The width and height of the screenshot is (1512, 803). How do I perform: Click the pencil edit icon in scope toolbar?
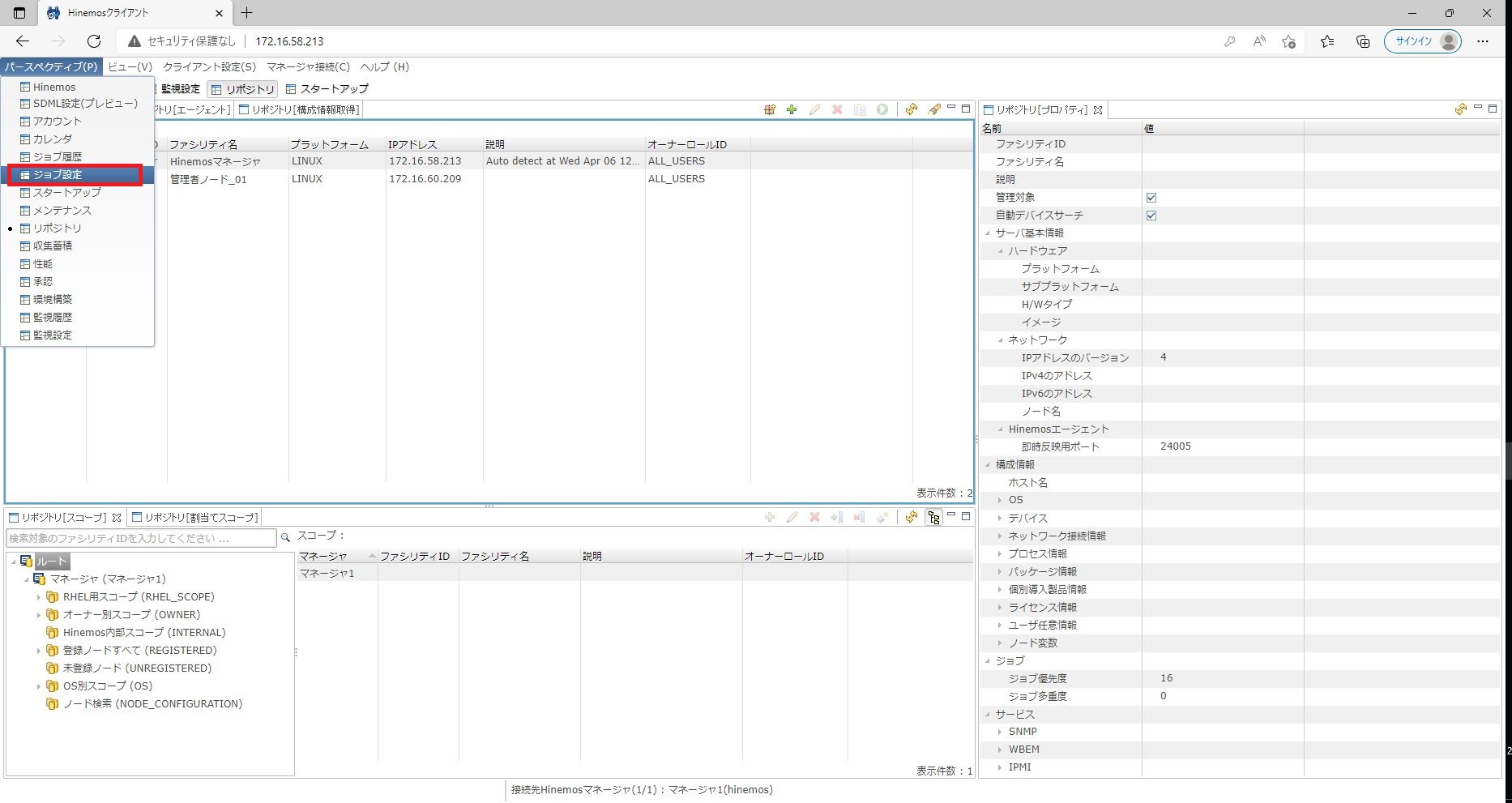coord(792,517)
